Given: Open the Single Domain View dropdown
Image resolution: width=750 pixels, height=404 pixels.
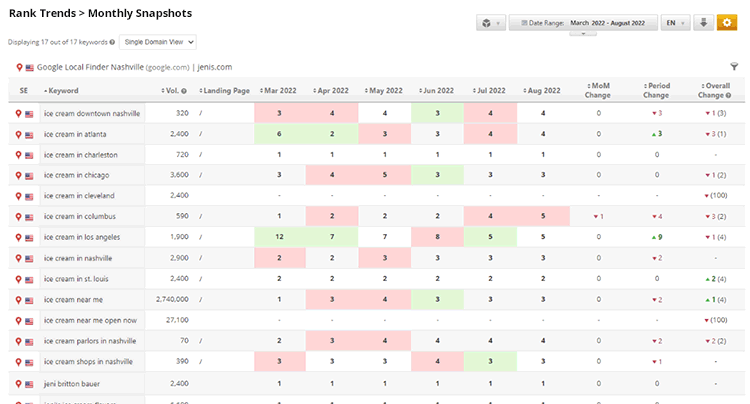Looking at the screenshot, I should 158,42.
